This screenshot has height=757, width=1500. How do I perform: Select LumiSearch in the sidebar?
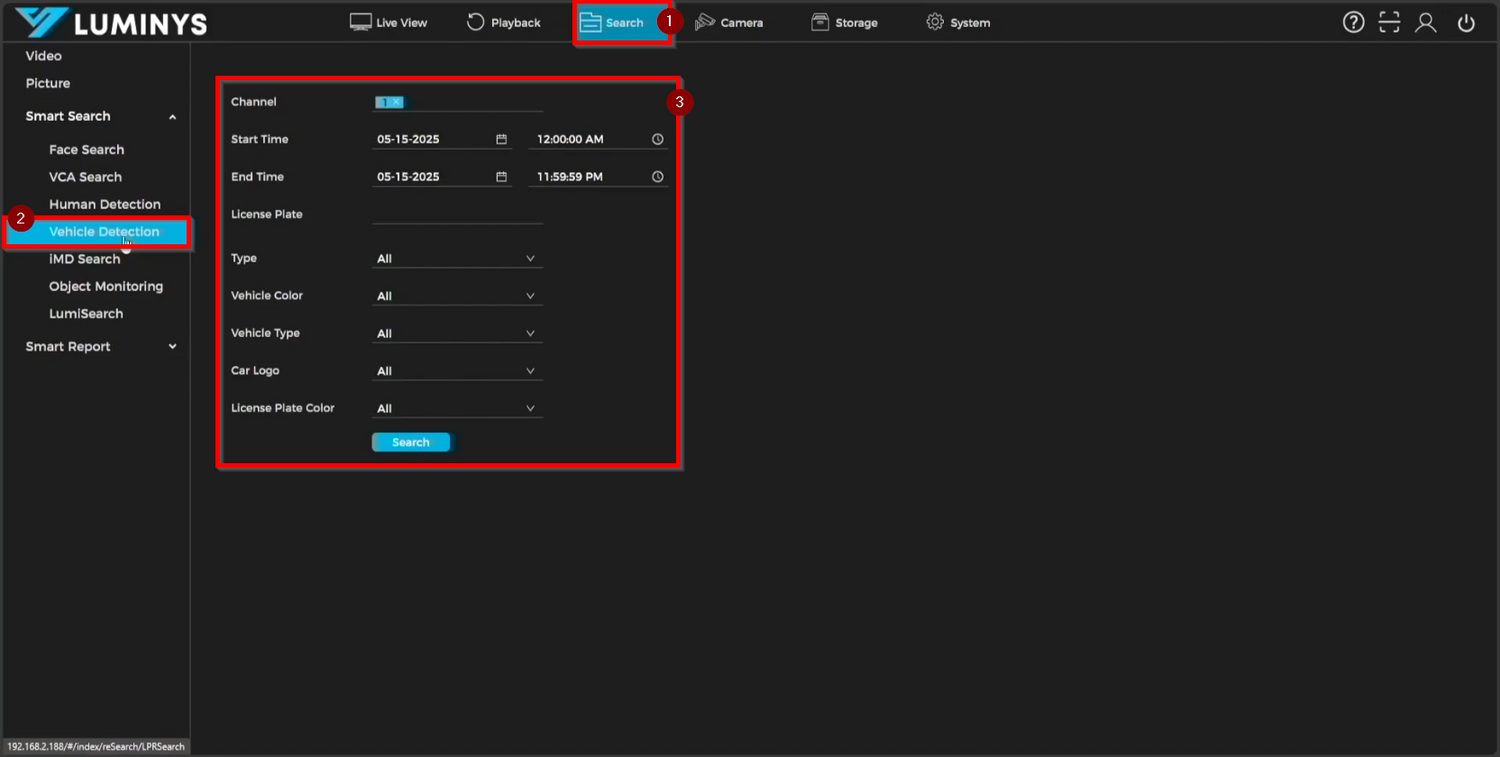86,313
